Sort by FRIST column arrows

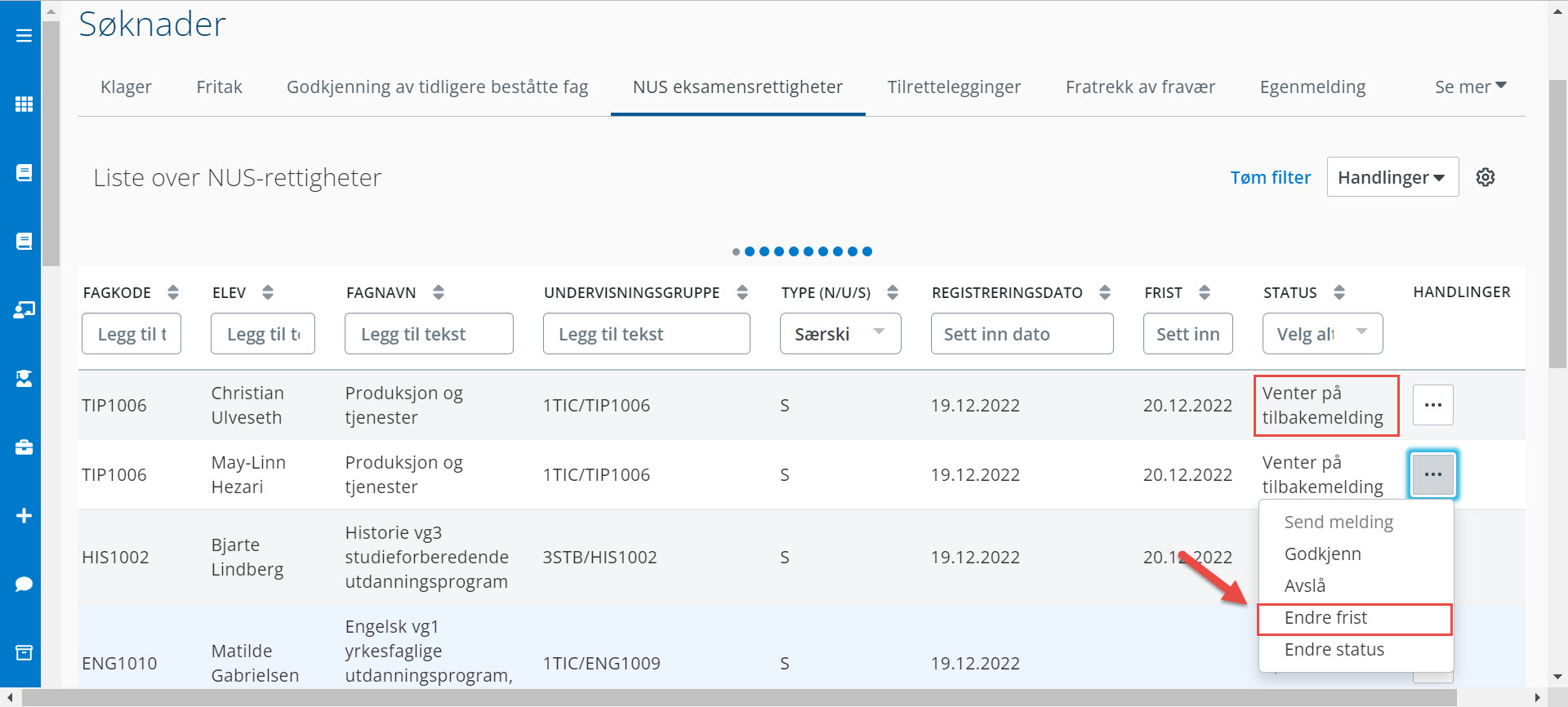1205,292
